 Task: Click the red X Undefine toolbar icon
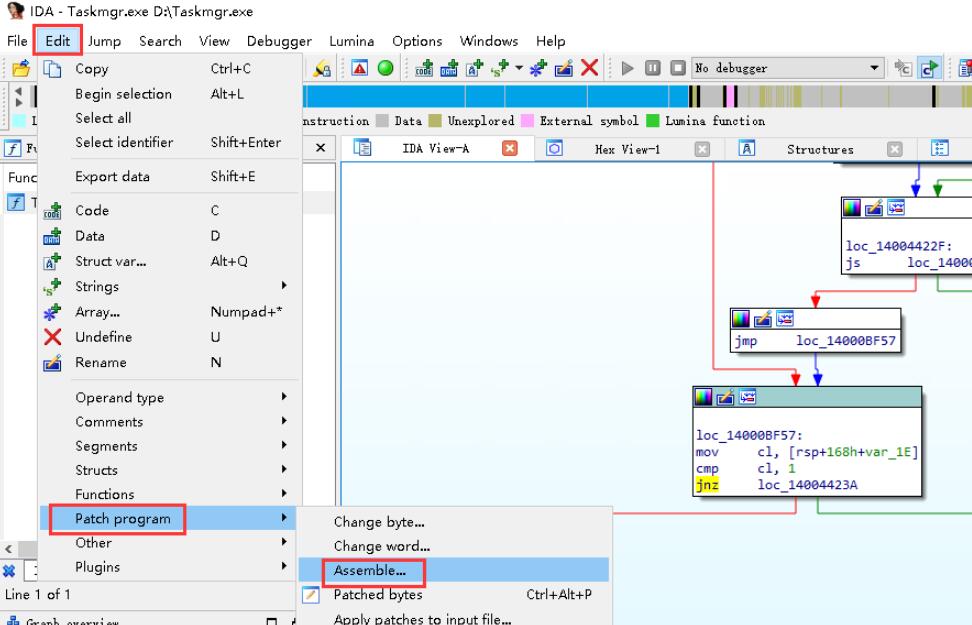[590, 68]
